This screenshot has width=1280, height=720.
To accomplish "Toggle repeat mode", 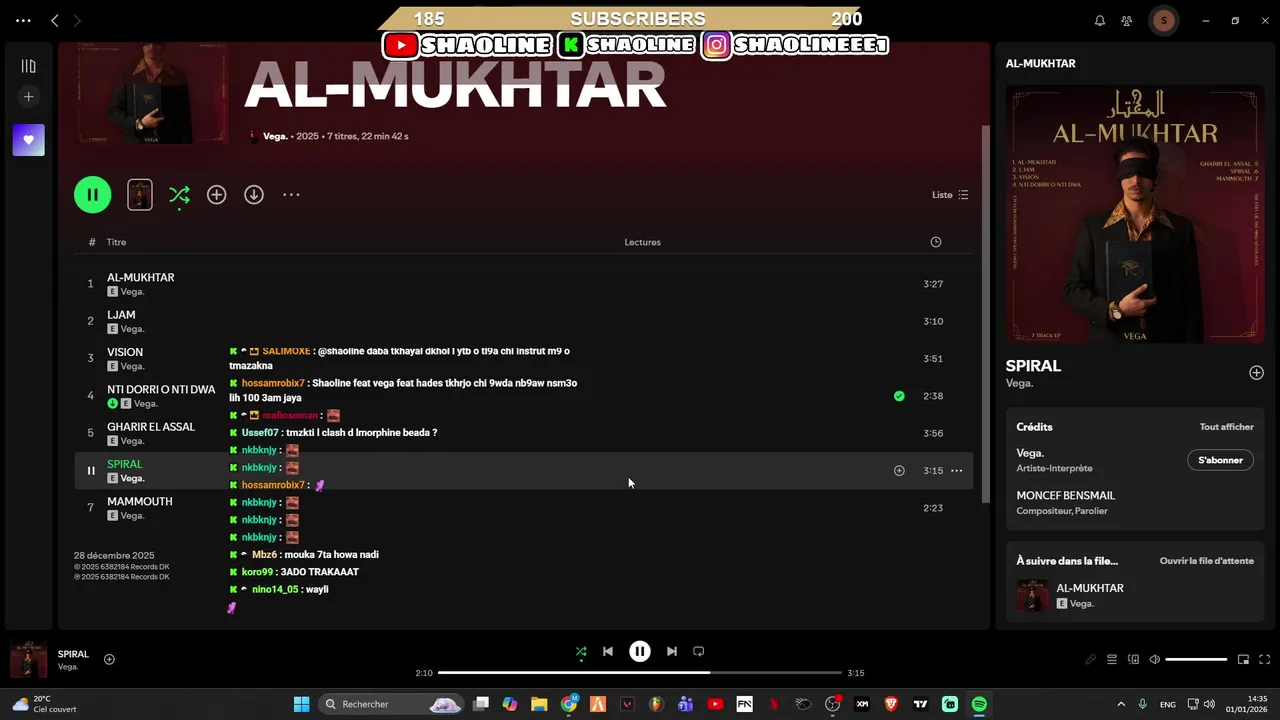I will pos(699,651).
